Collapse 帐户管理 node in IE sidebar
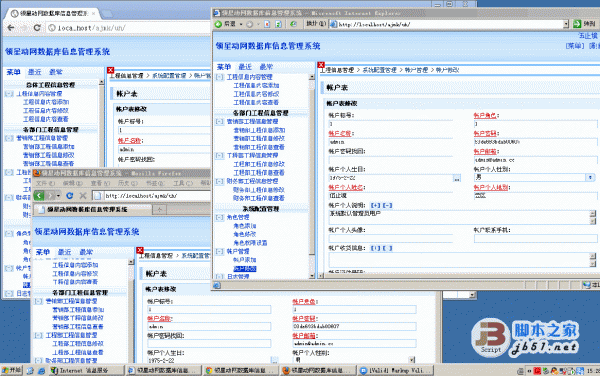This screenshot has height=376, width=600. pyautogui.click(x=220, y=251)
